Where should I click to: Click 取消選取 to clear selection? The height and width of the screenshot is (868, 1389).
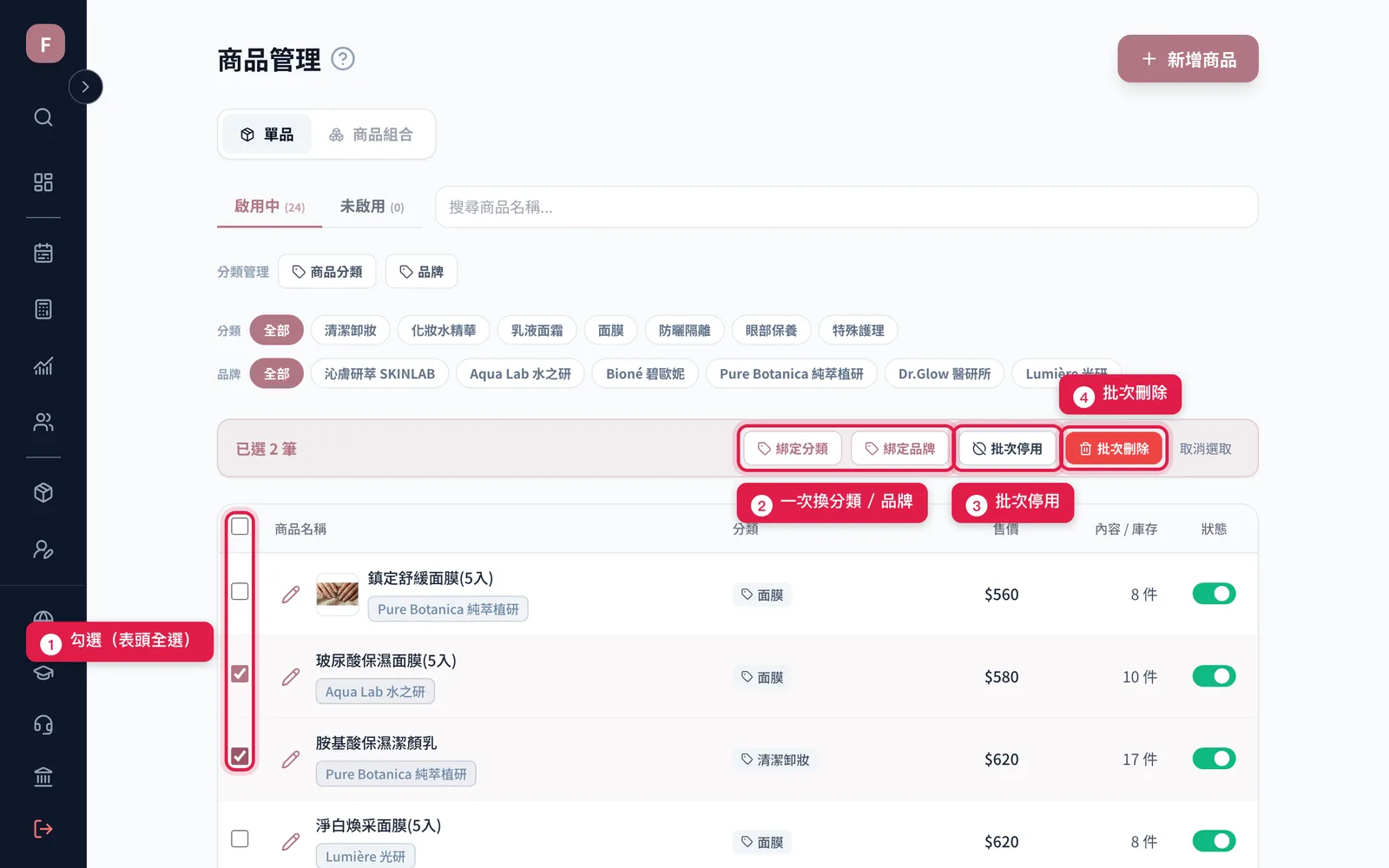coord(1206,449)
